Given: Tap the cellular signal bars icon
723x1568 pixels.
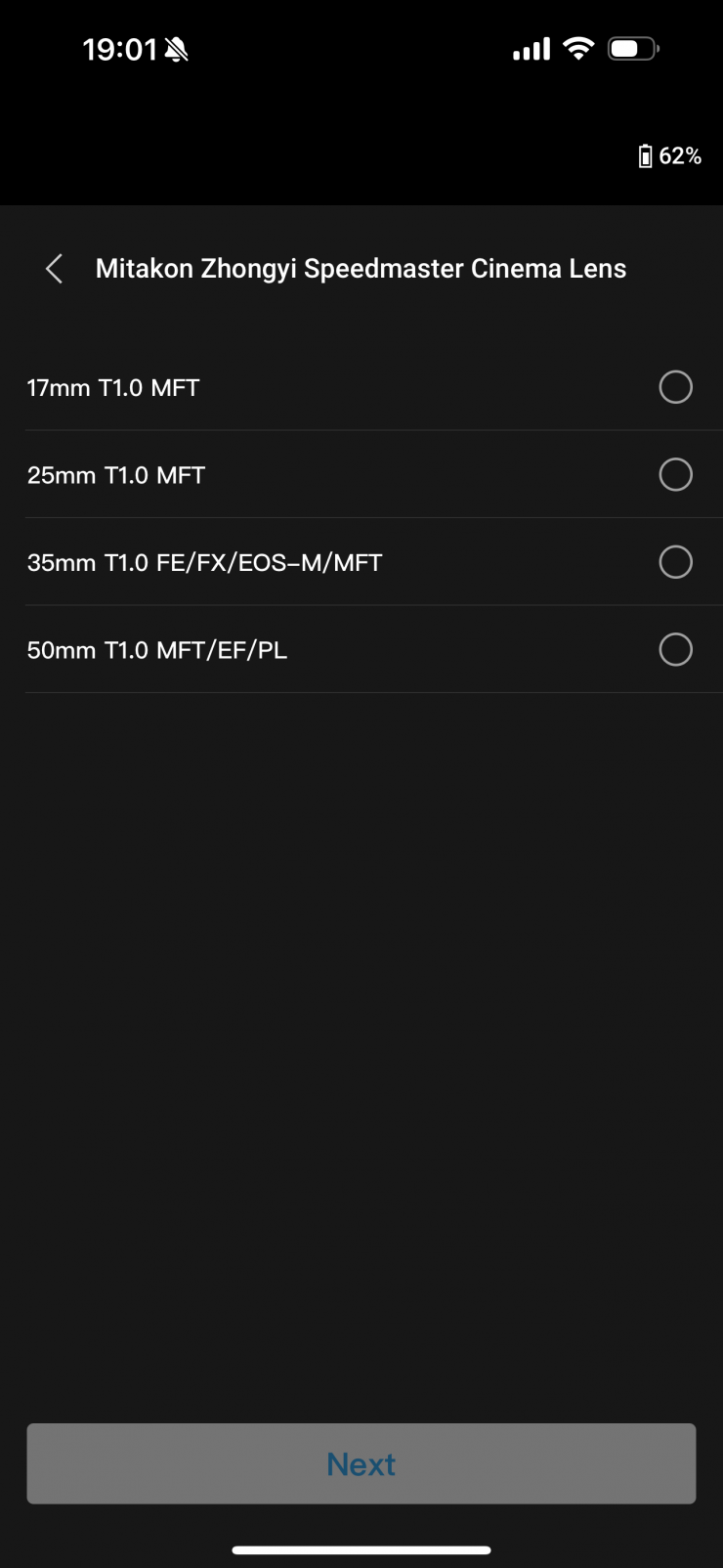Looking at the screenshot, I should click(x=532, y=49).
